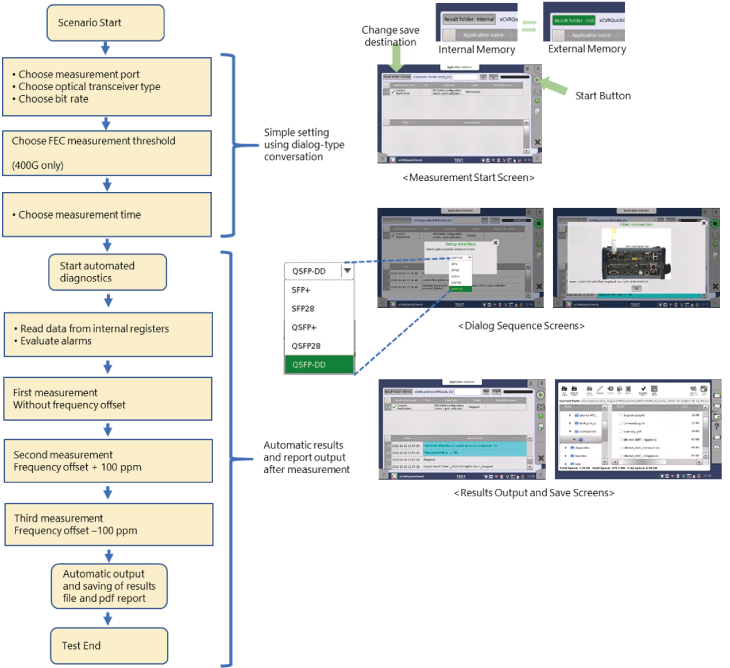The image size is (730, 668).
Task: Click the pencil rename icon in file manager toolbar
Action: click(x=600, y=389)
